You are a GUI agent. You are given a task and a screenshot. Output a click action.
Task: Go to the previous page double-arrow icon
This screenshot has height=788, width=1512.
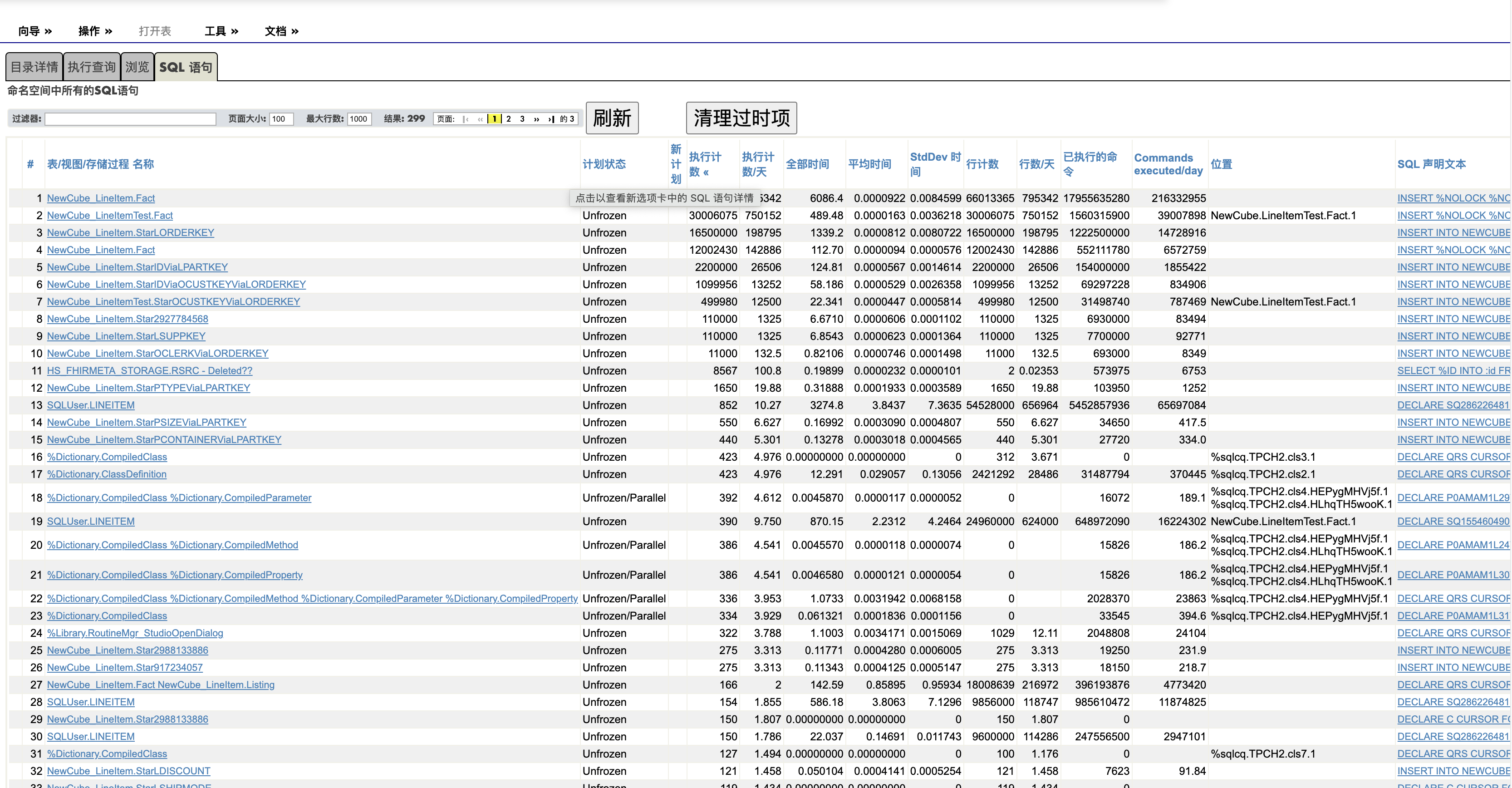point(480,119)
